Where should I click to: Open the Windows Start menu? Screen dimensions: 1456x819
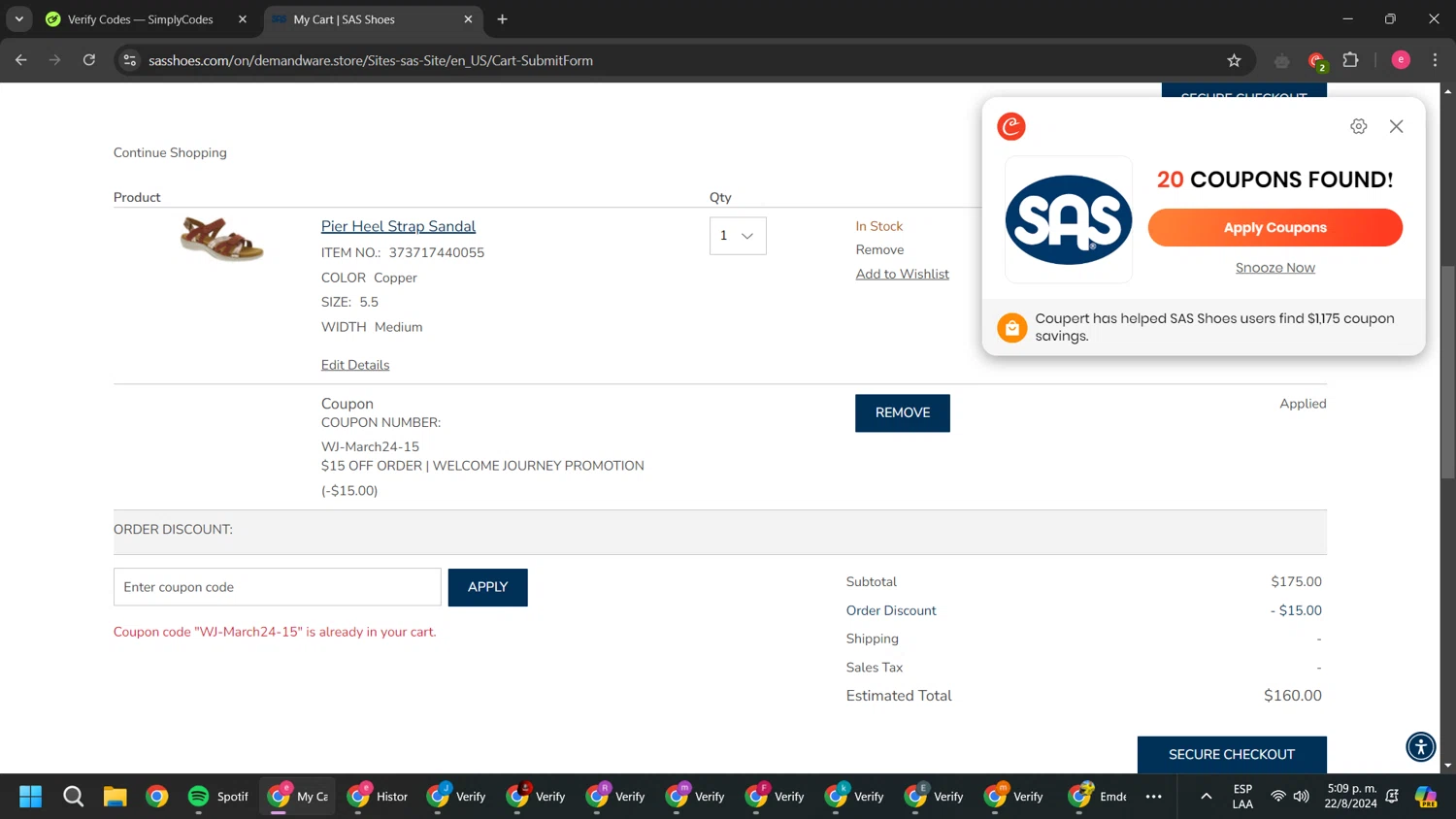point(30,797)
